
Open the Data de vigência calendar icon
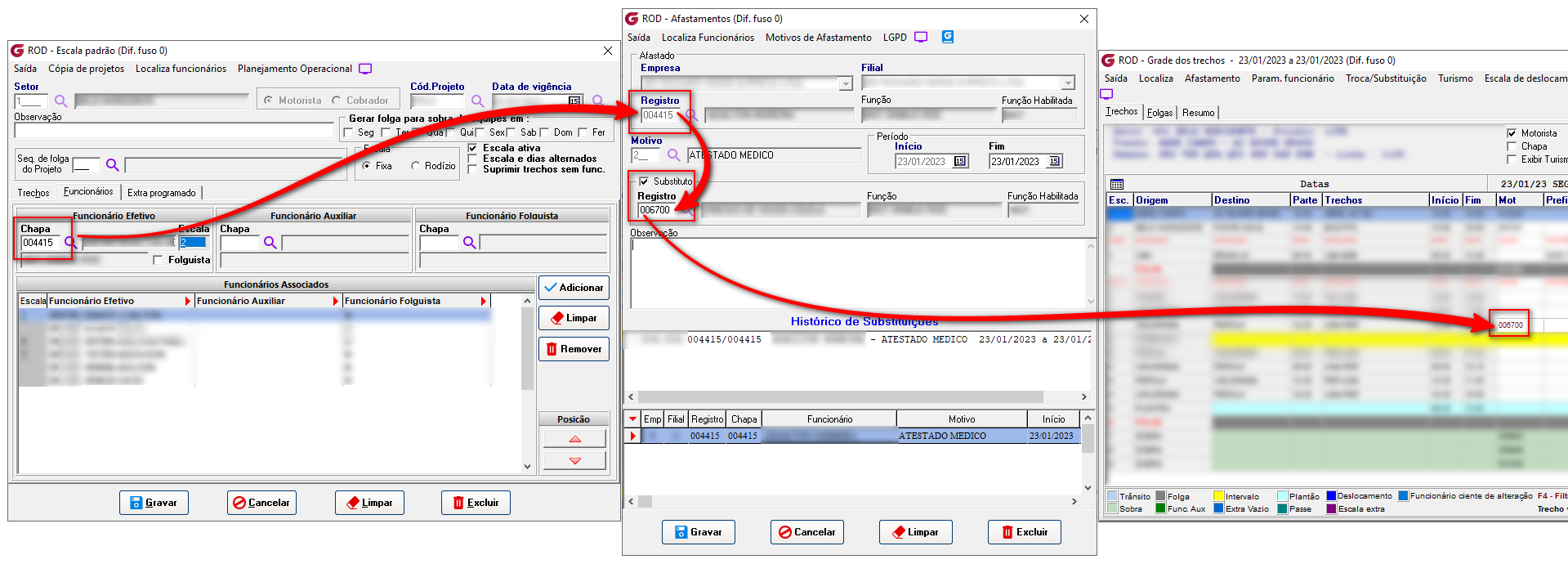point(574,101)
